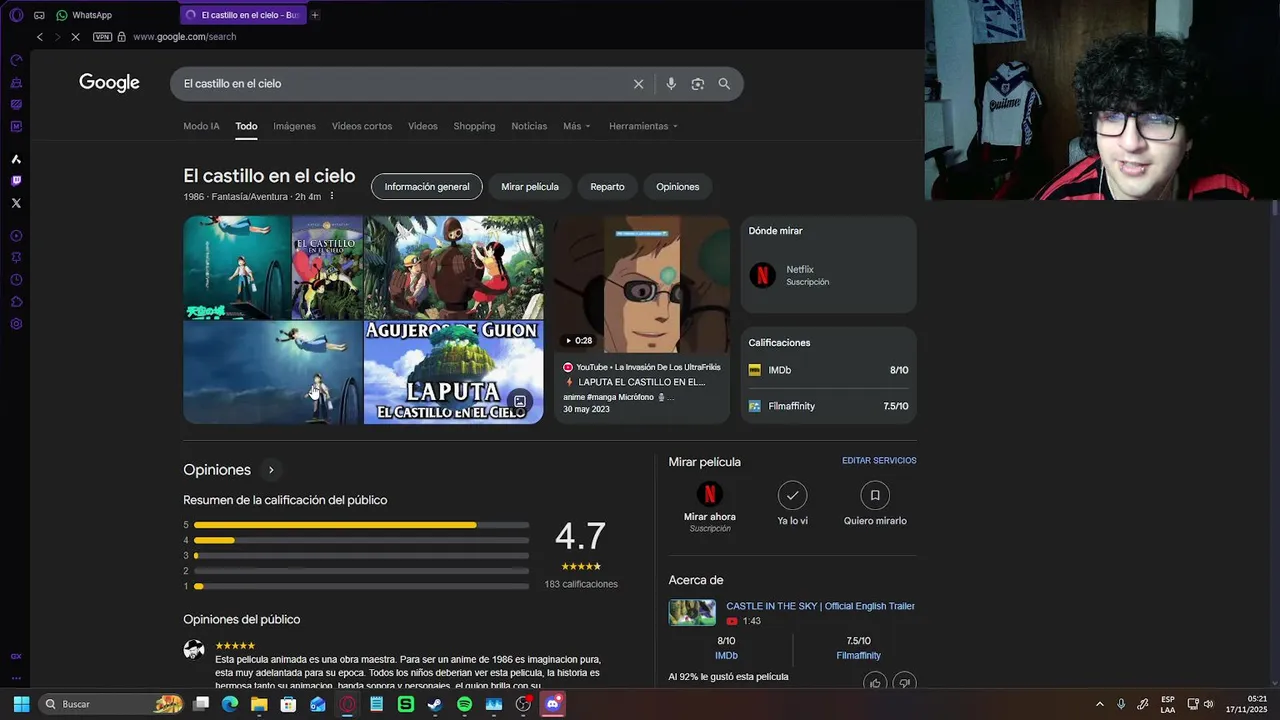1280x720 pixels.
Task: Click the 4-star rating bar
Action: click(x=361, y=540)
